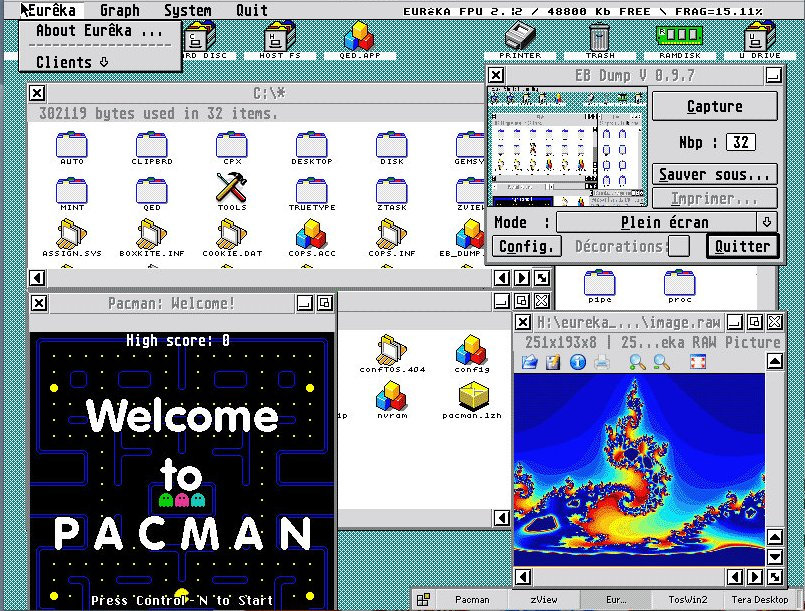Click the save icon in zView toolbar
This screenshot has height=611, width=805.
(x=553, y=362)
